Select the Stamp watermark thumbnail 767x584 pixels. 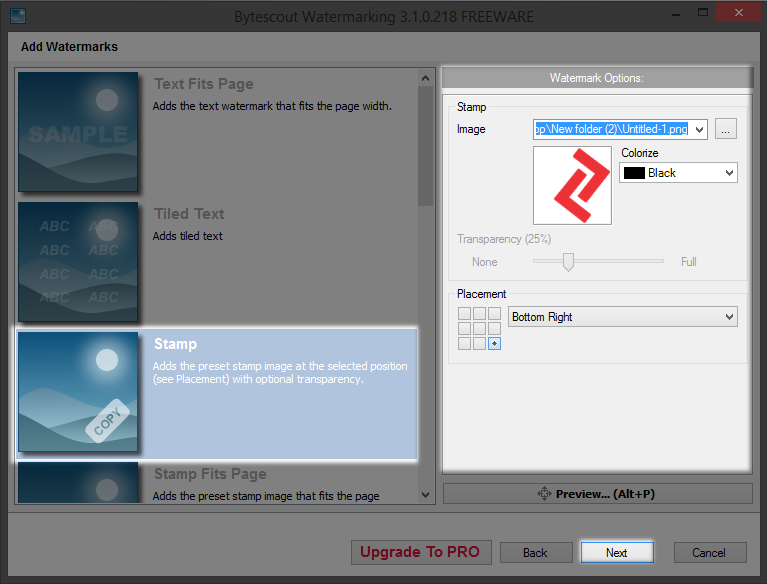[x=78, y=392]
